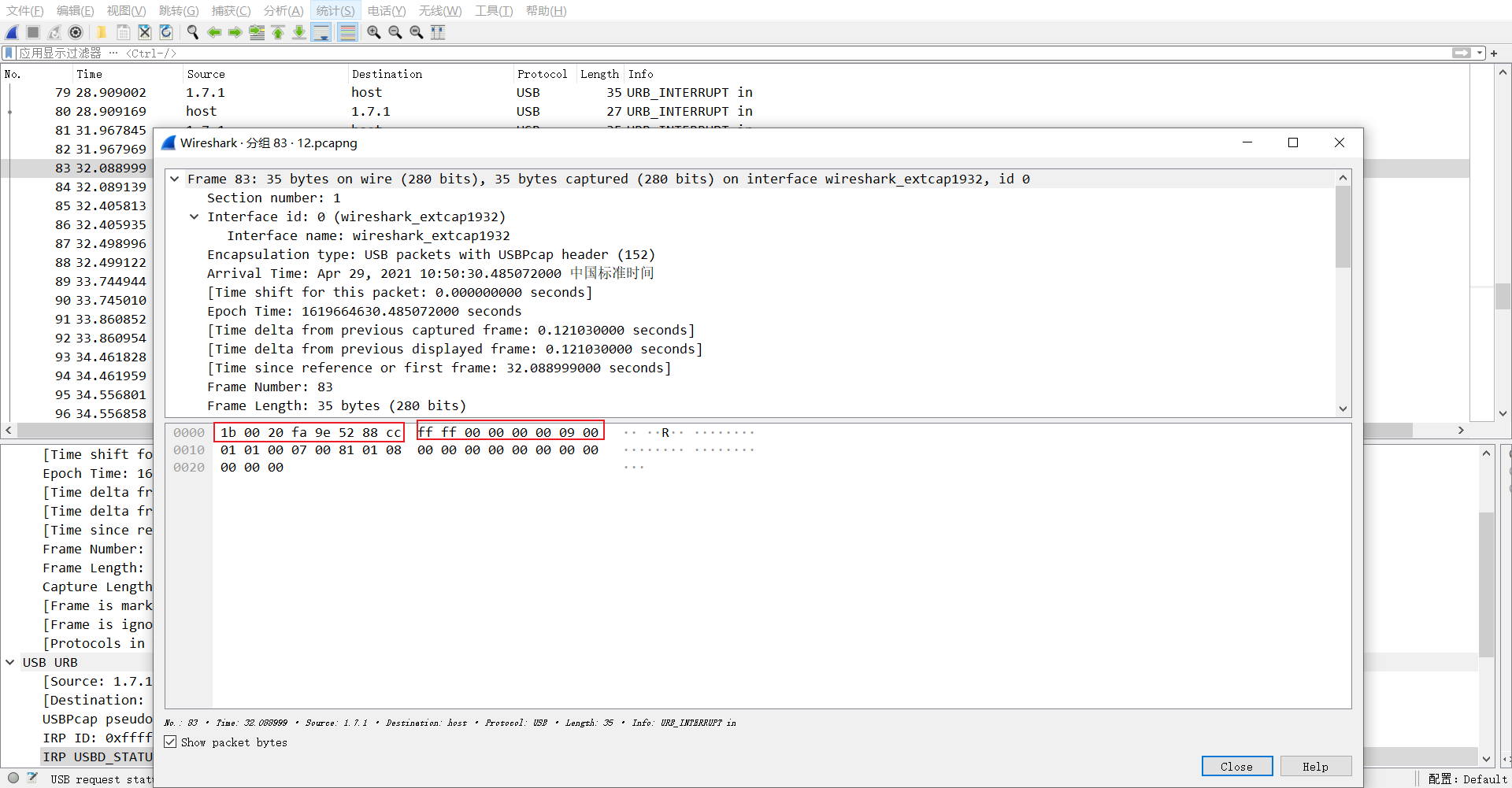Select the start capture shark-fin icon
Screen dimensions: 1512x788
tap(11, 32)
